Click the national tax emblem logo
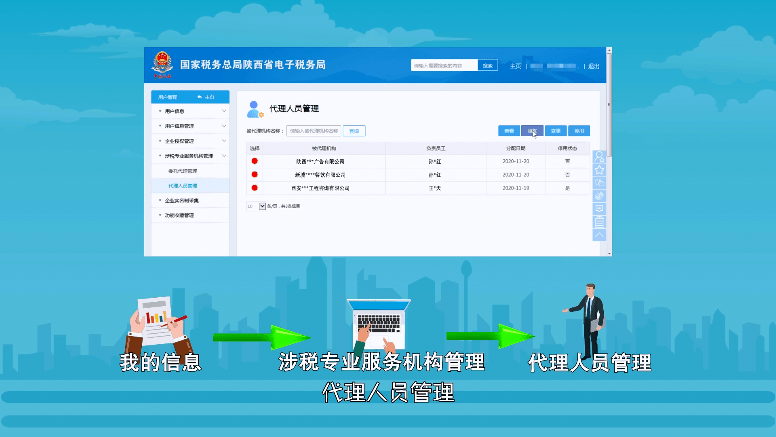This screenshot has height=437, width=776. tap(162, 65)
